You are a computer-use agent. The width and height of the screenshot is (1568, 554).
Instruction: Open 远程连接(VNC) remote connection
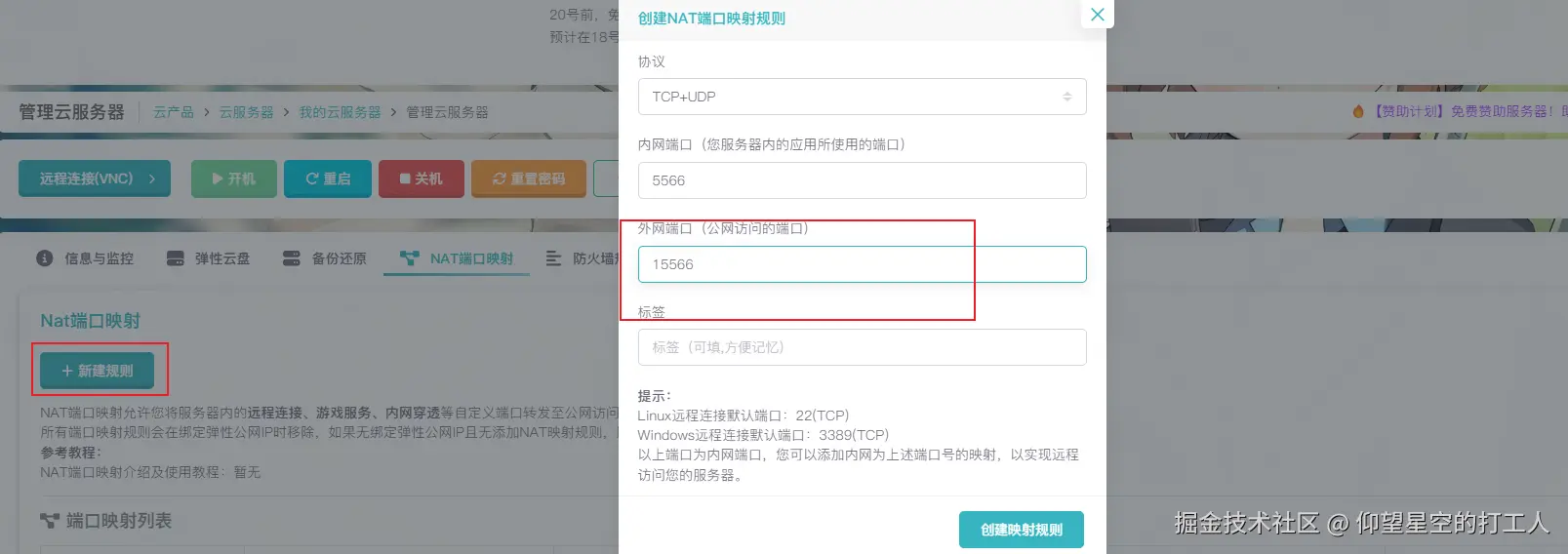click(95, 178)
